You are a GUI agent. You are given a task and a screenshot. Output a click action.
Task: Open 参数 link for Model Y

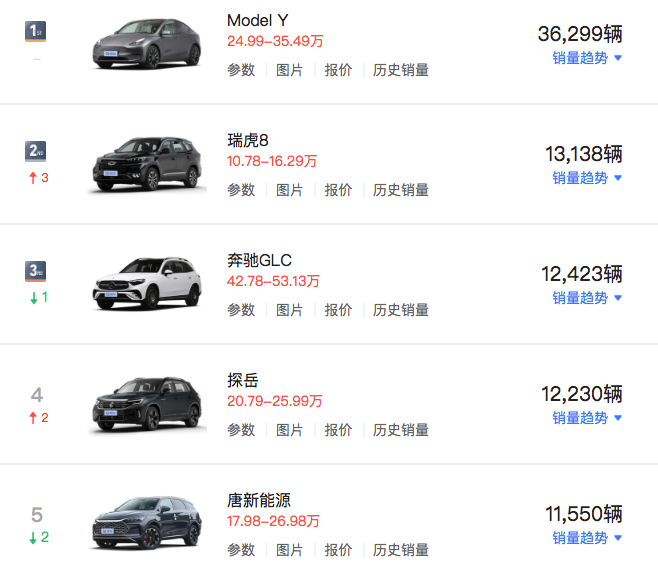[241, 70]
